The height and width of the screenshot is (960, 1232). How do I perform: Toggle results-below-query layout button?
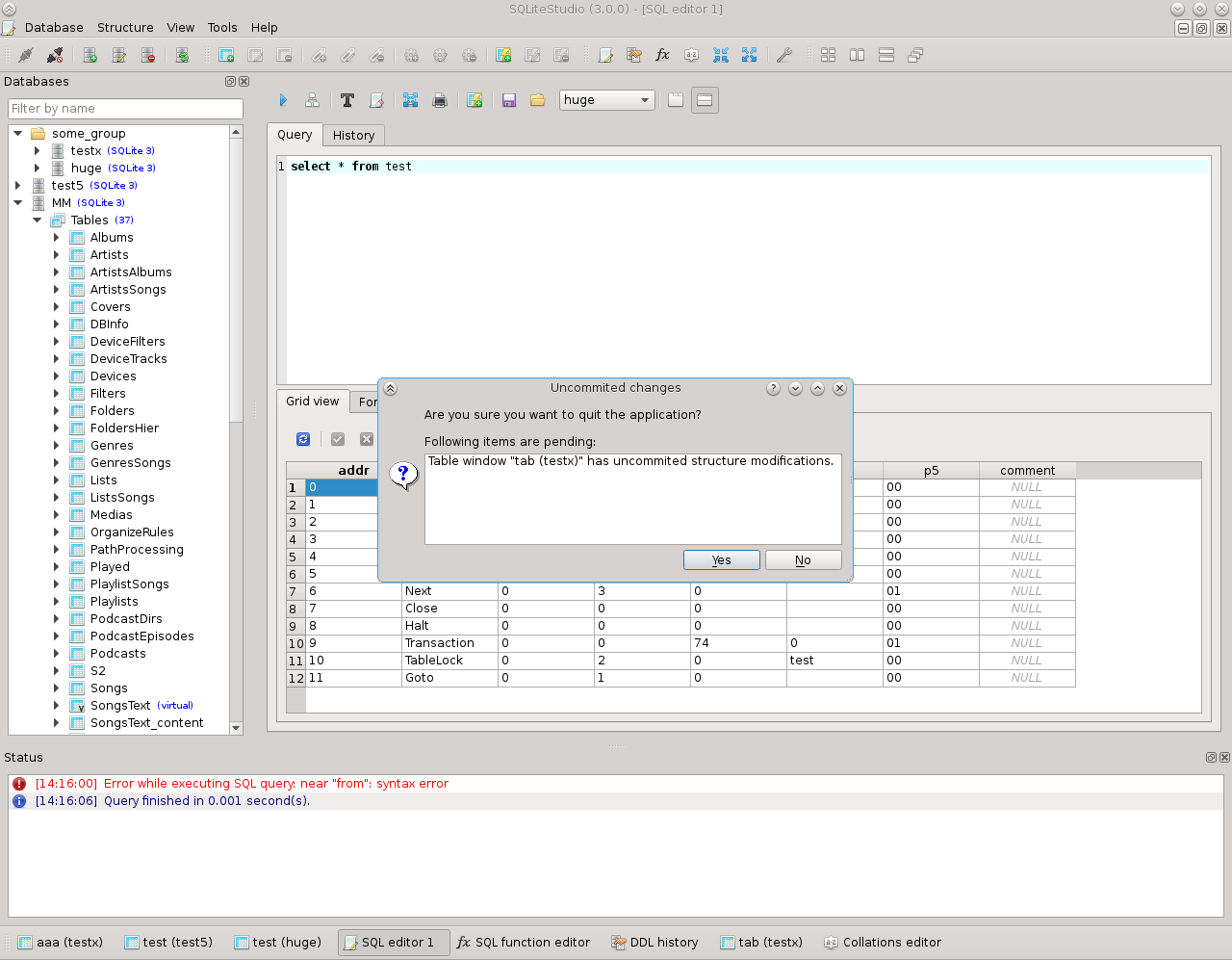pos(705,100)
